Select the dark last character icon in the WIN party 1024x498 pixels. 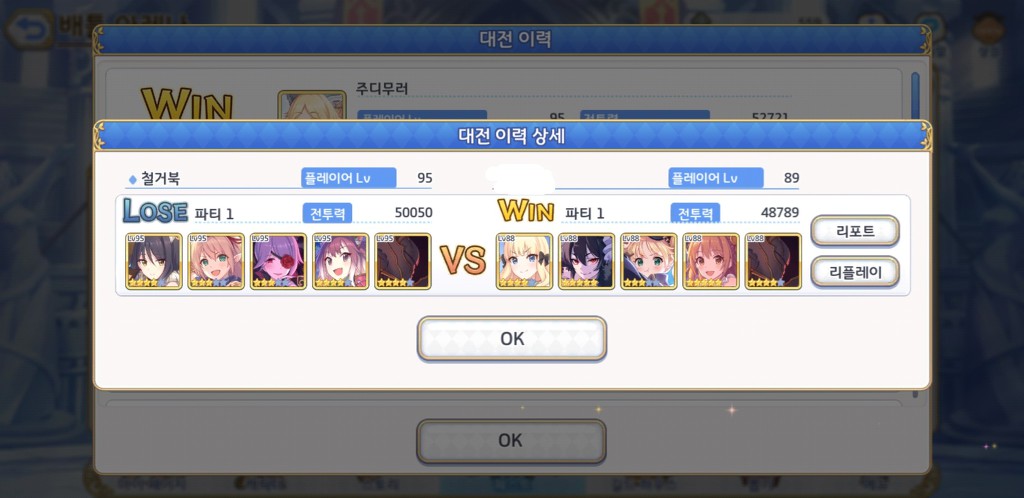tap(773, 261)
